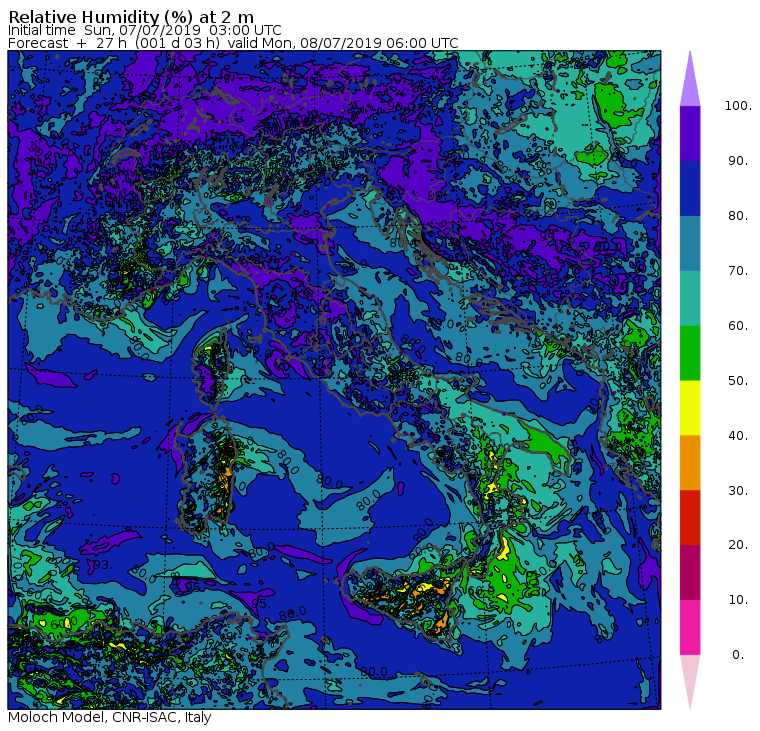Pick the 60–70 teal legend color
The width and height of the screenshot is (760, 731).
coord(690,298)
